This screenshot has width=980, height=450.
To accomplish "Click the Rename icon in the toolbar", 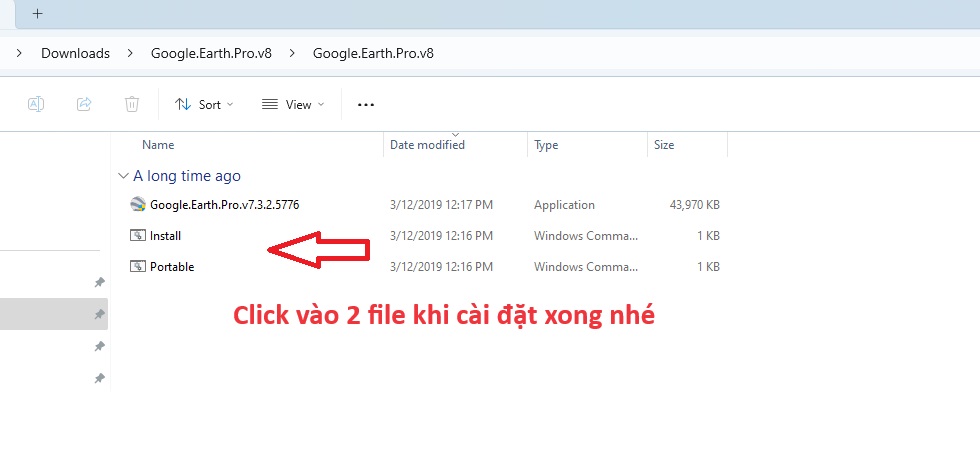I will pyautogui.click(x=36, y=104).
